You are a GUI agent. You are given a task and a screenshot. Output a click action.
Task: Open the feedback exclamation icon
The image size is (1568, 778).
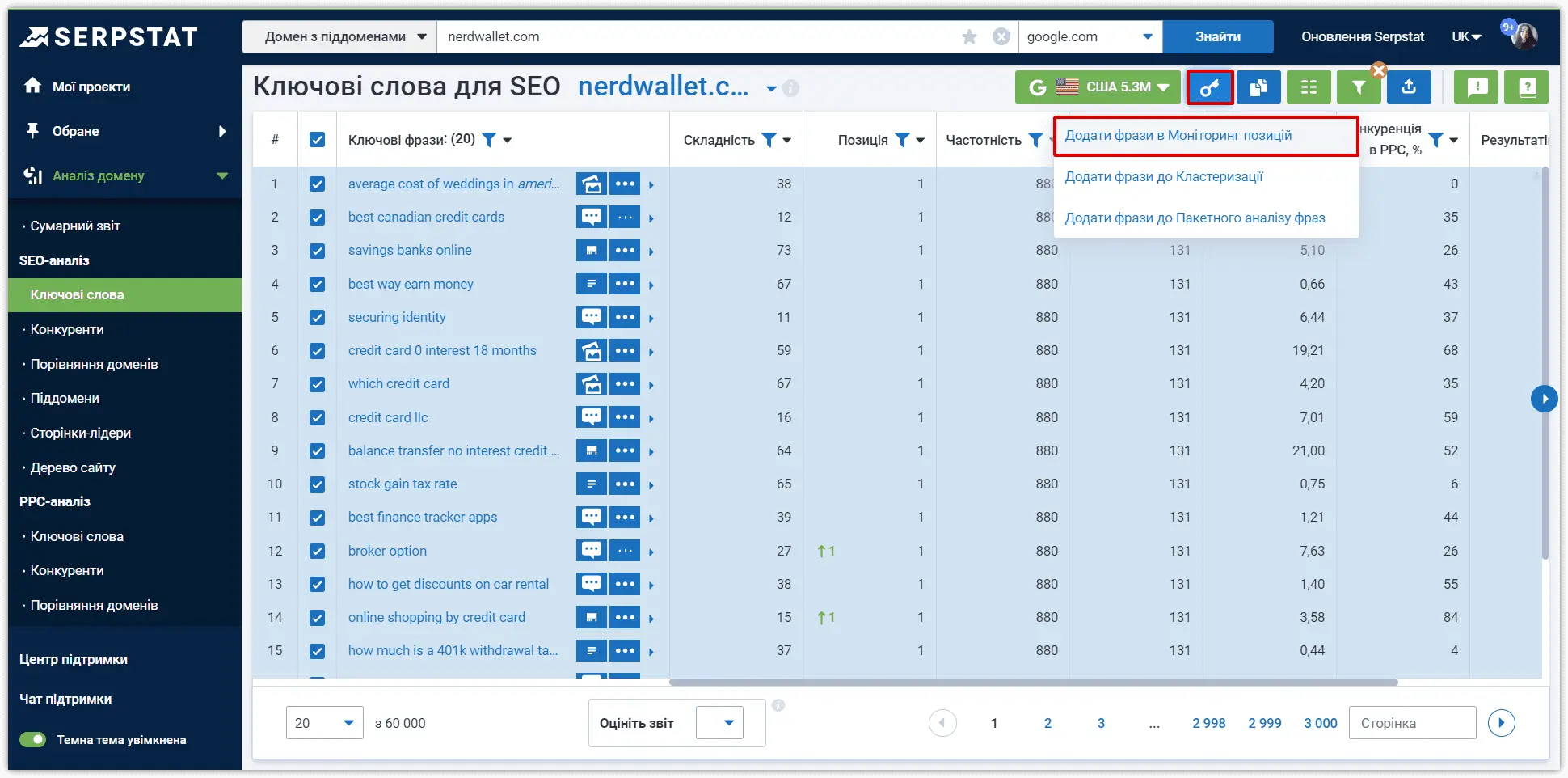pos(1477,87)
